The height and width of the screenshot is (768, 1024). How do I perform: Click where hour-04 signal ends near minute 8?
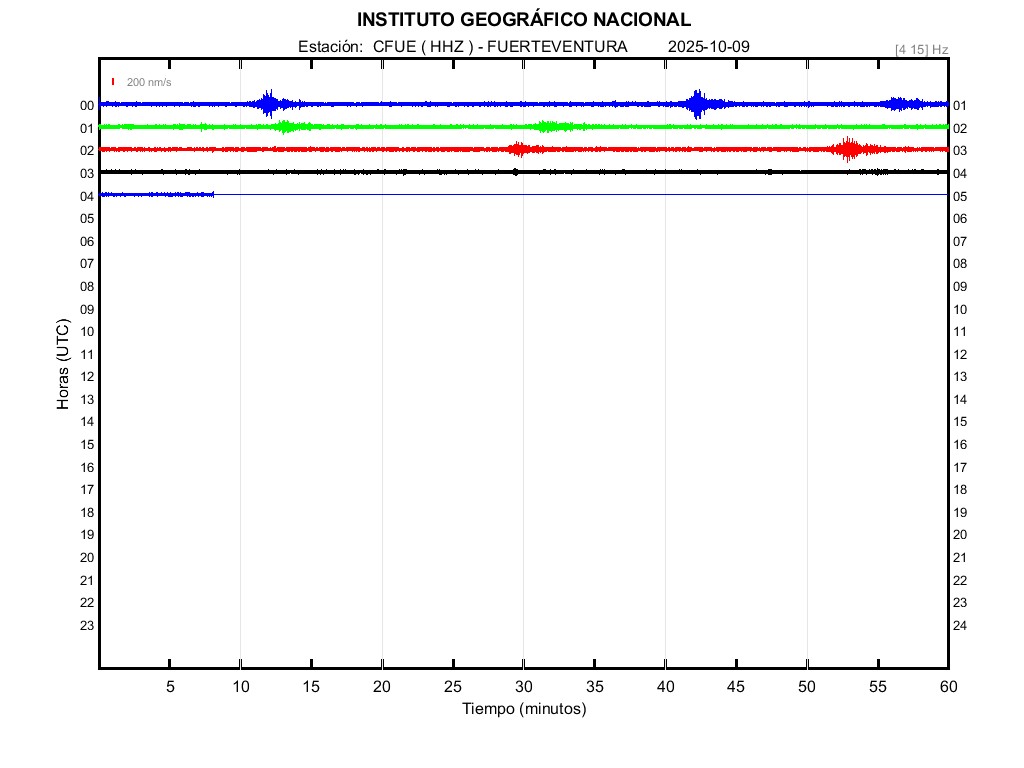coord(213,194)
